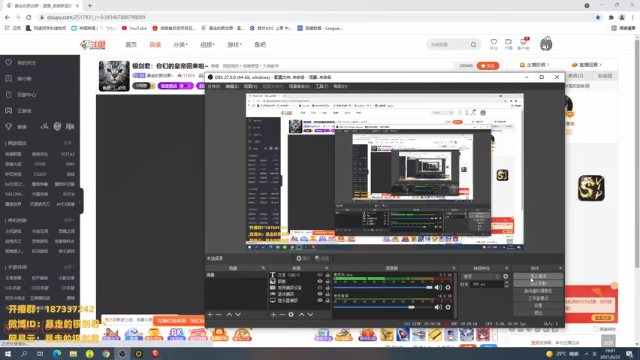Open the OBS 视图 (View) menu
Viewport: 640px width, 360px height.
click(x=250, y=87)
